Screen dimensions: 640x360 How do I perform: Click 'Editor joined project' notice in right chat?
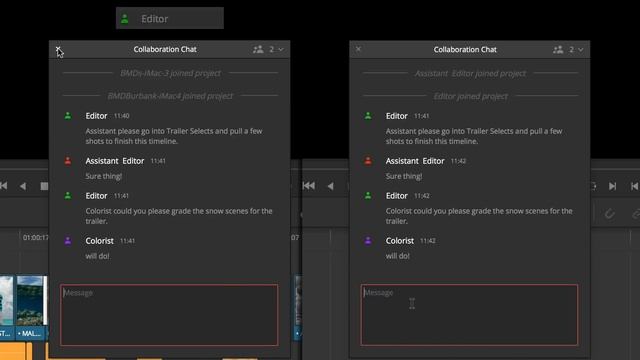click(x=471, y=96)
